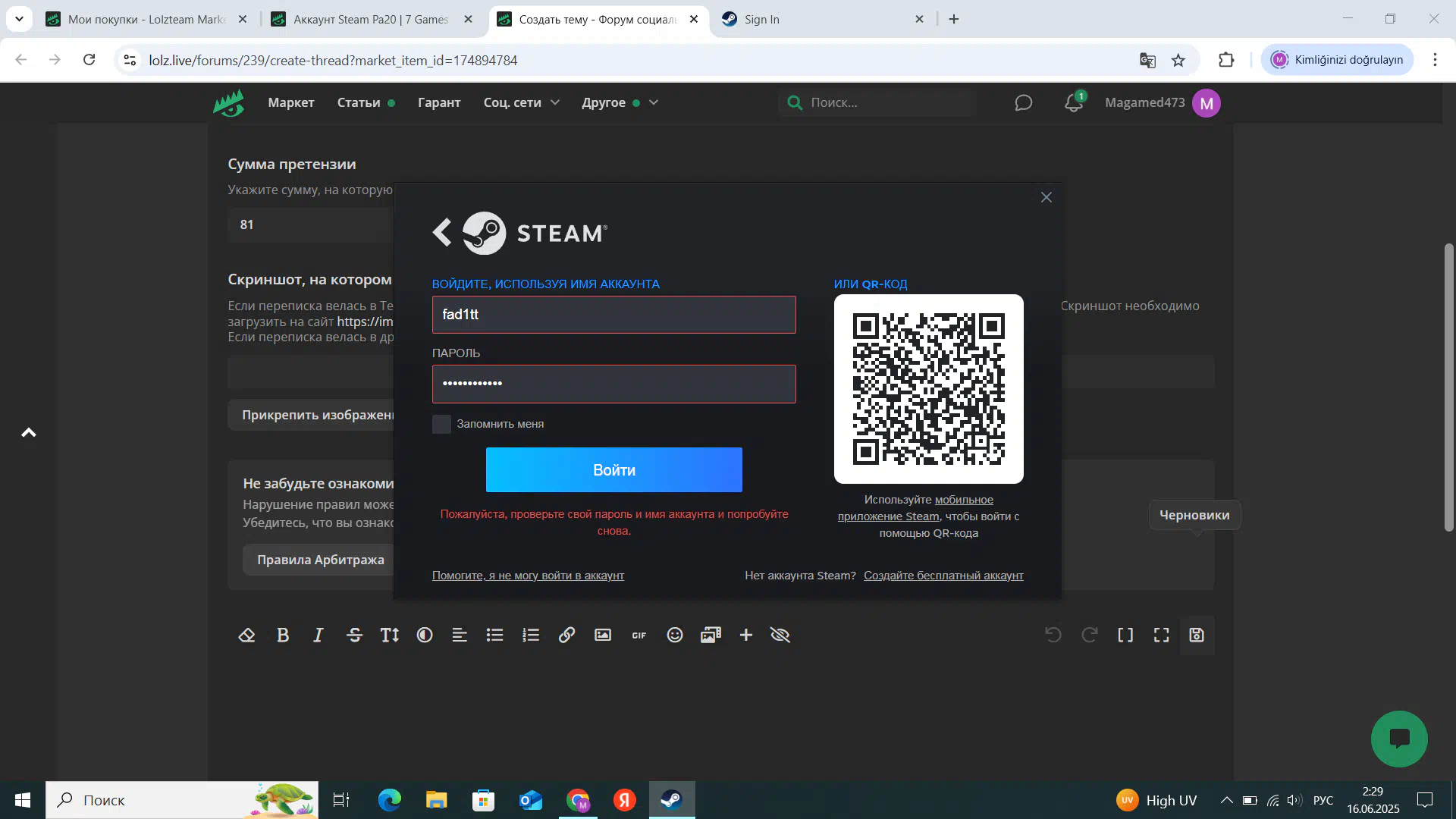The image size is (1456, 819).
Task: Insert hidden content with crossed-eye icon
Action: click(x=780, y=635)
